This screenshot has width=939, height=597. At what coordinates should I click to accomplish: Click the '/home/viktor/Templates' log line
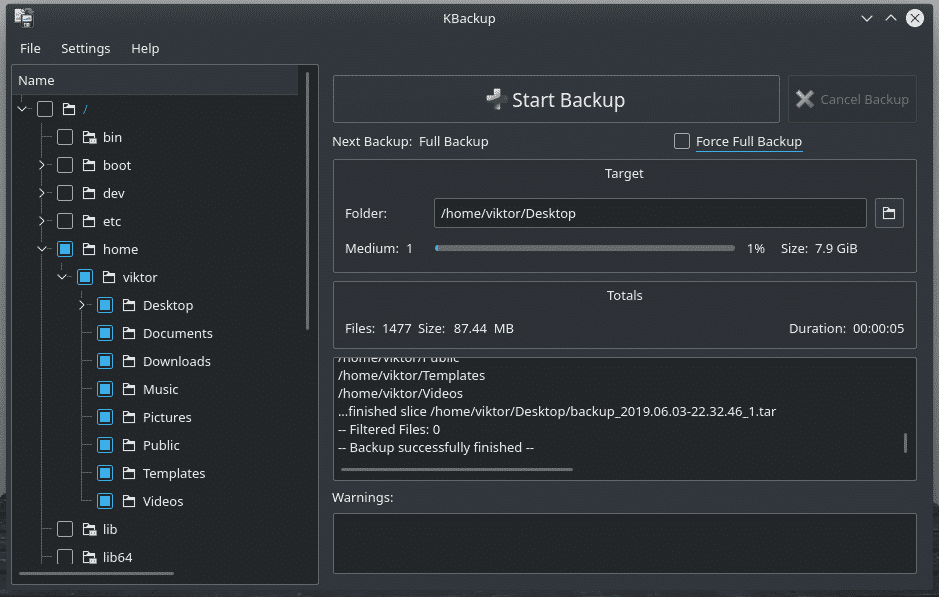tap(411, 376)
